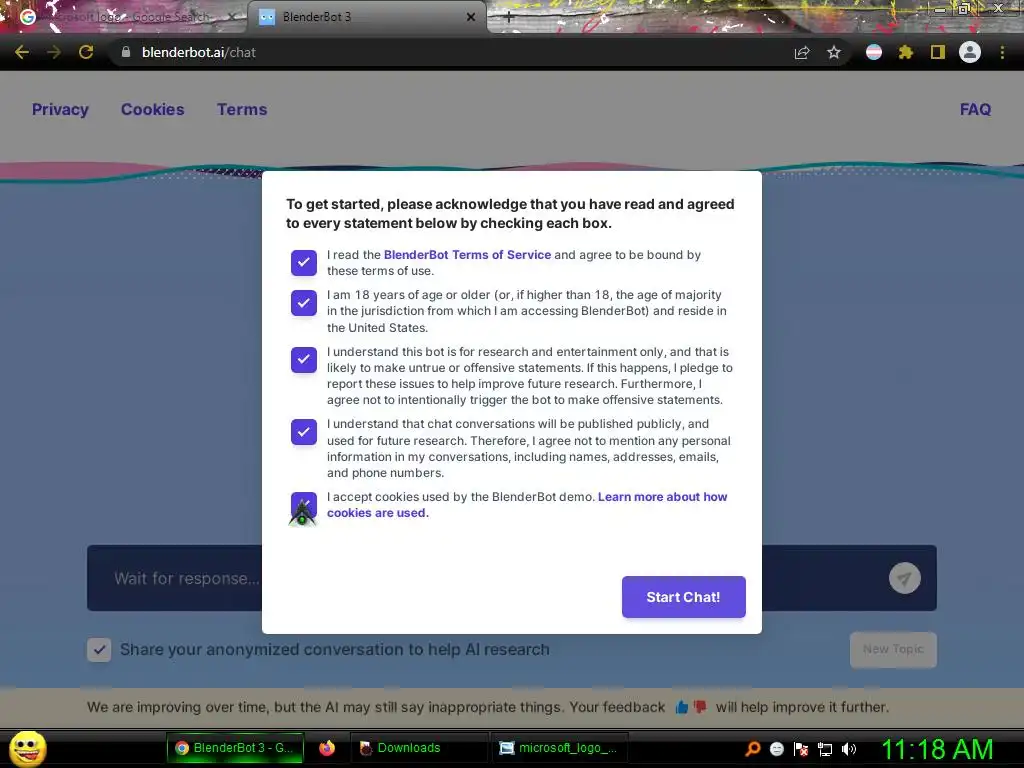Click the orange search tray icon

753,748
